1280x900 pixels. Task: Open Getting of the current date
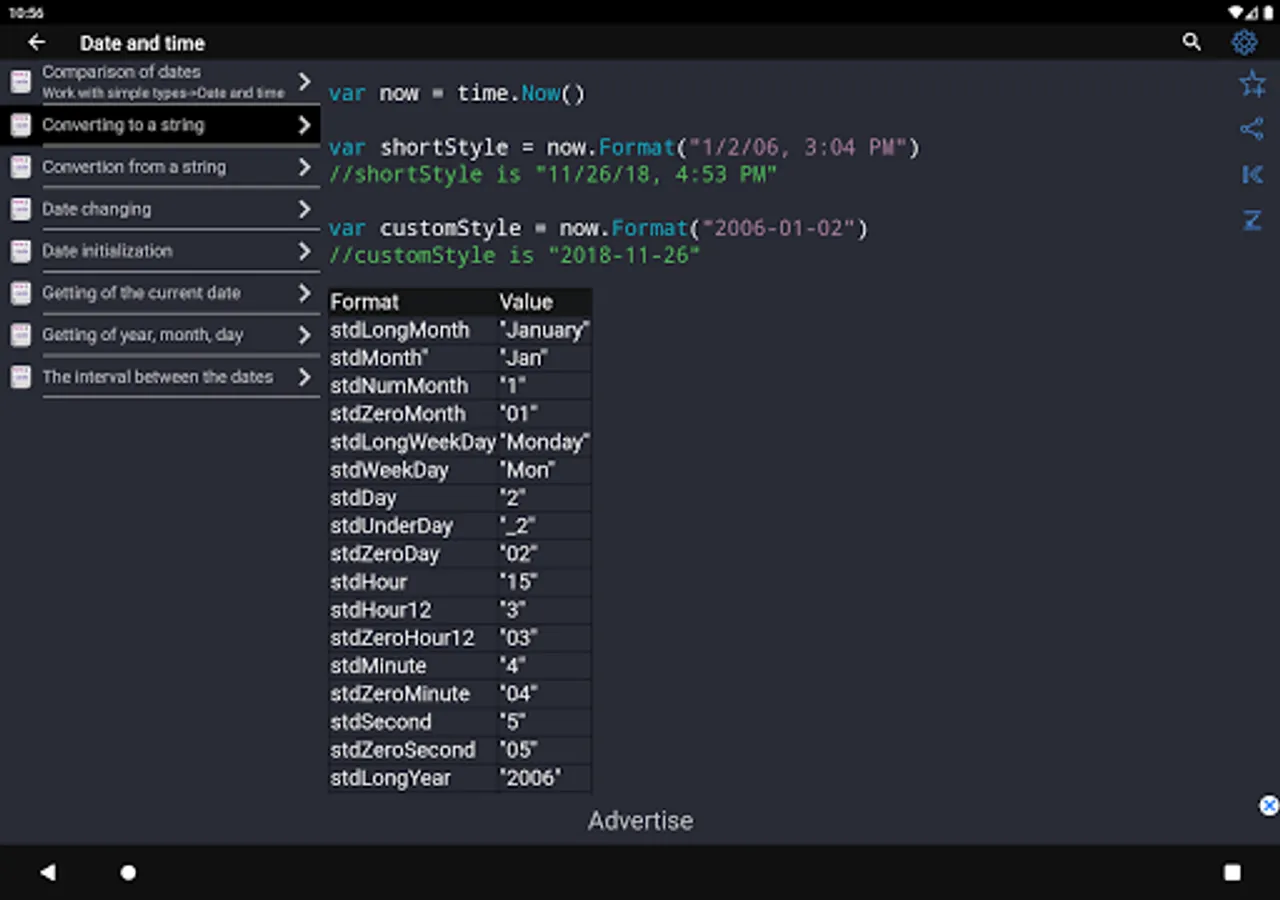click(x=141, y=293)
